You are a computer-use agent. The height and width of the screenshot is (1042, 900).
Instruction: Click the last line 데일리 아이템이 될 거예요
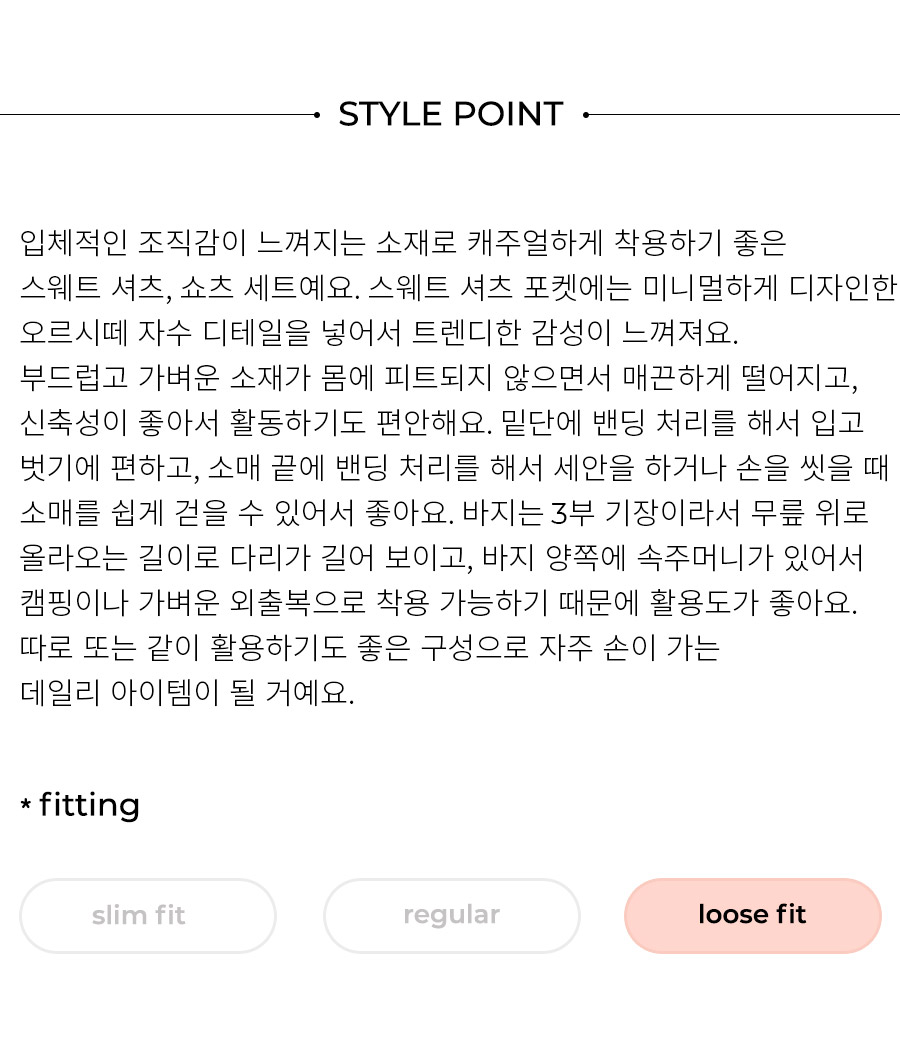click(187, 693)
